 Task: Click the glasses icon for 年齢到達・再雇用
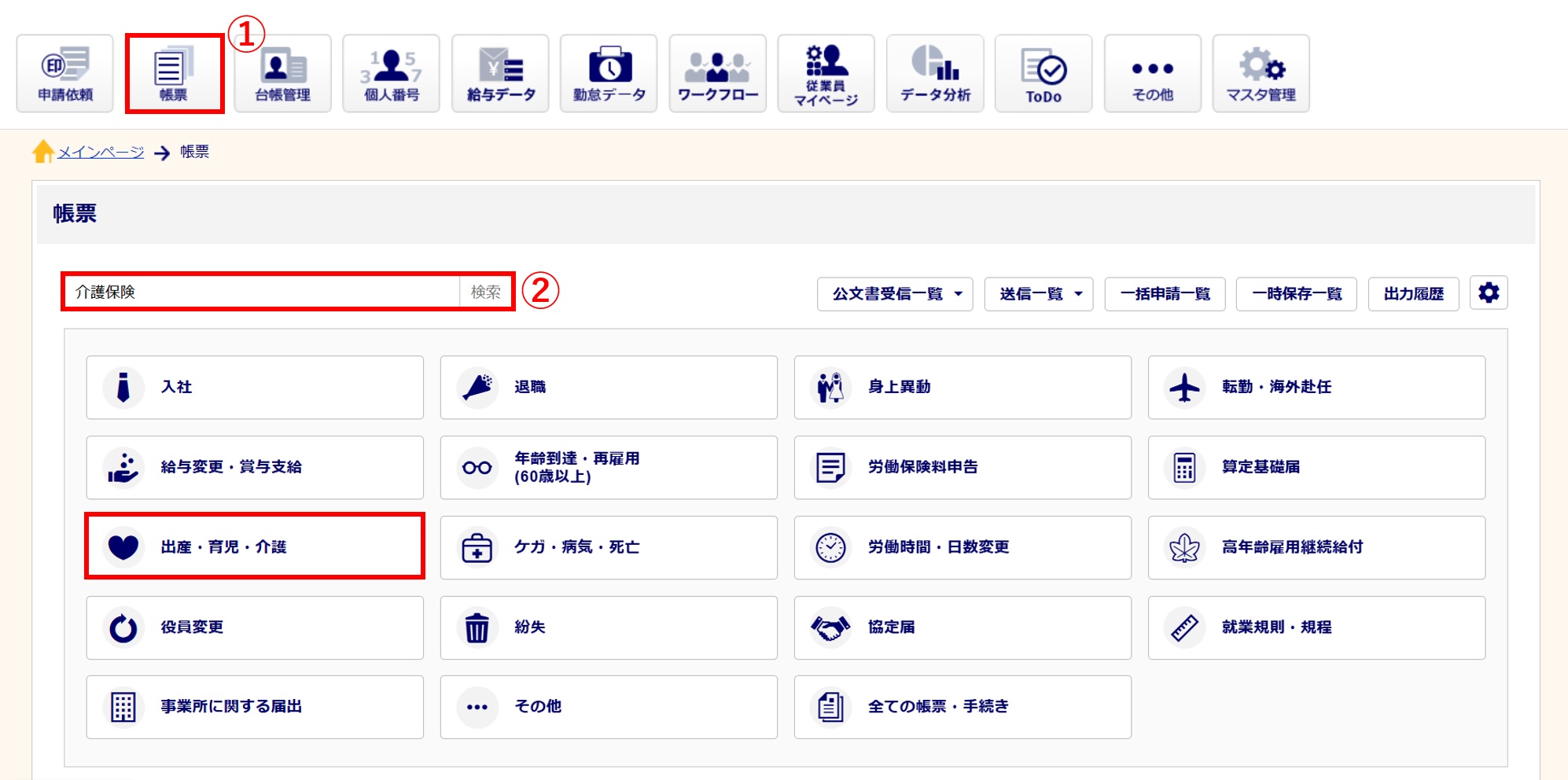pos(477,467)
